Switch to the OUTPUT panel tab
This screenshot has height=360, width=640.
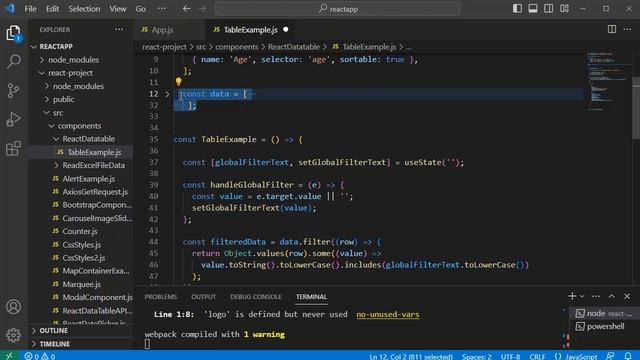click(203, 297)
